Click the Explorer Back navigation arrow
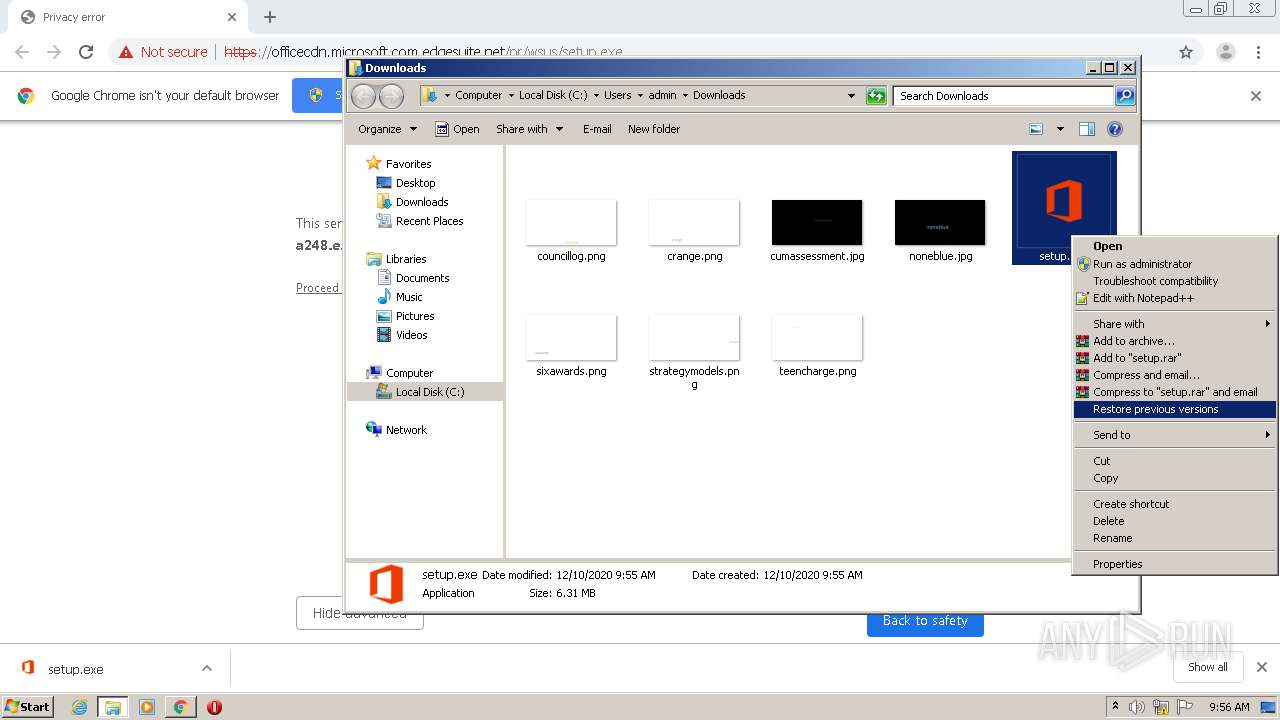This screenshot has height=720, width=1280. [x=363, y=96]
